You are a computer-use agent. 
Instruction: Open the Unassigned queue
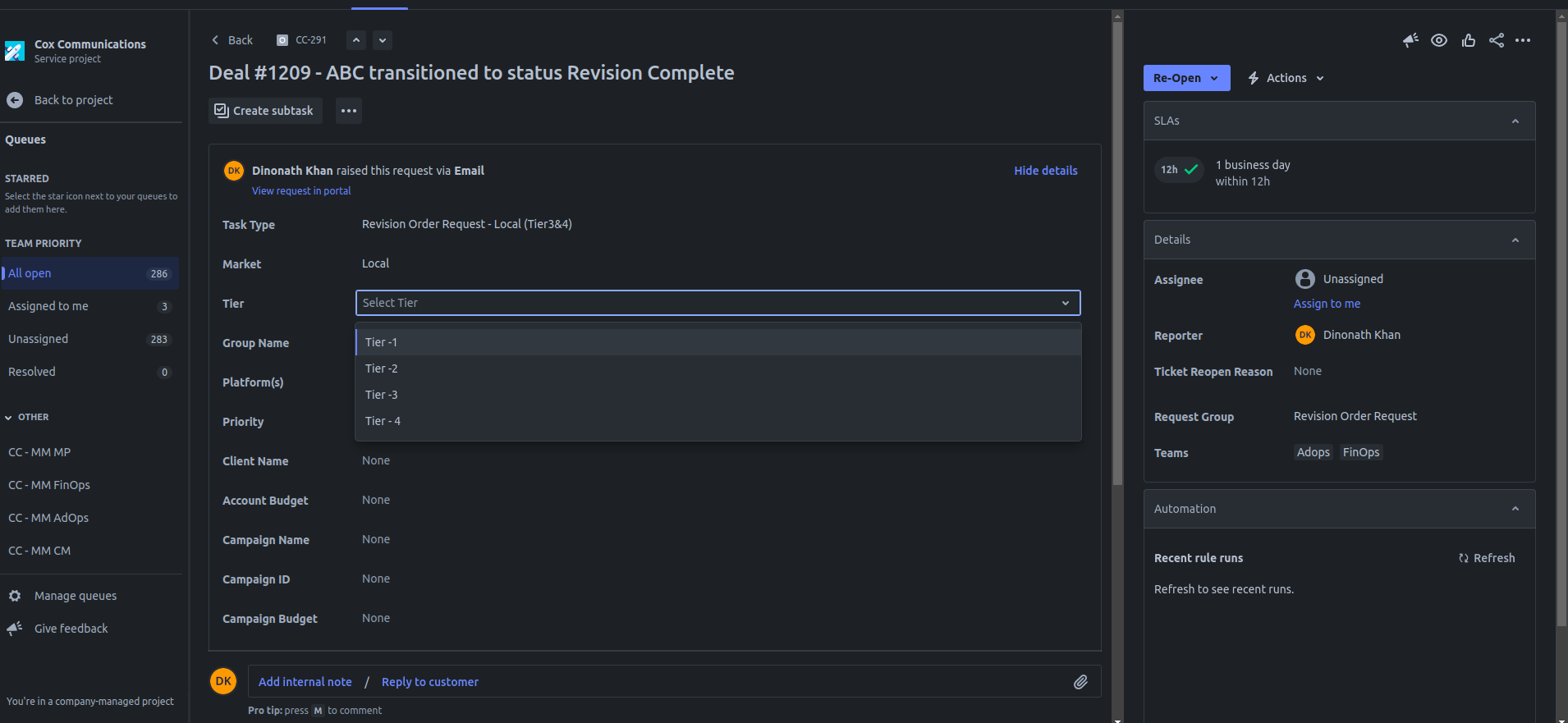coord(90,339)
